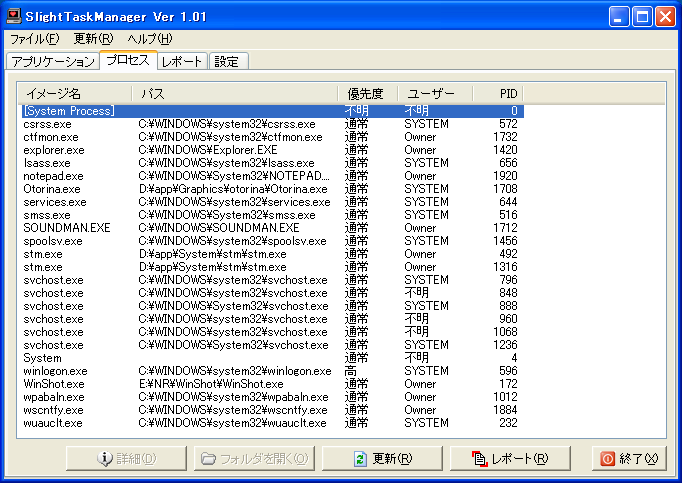Select the explorer.exe process
682x483 pixels.
click(273, 150)
